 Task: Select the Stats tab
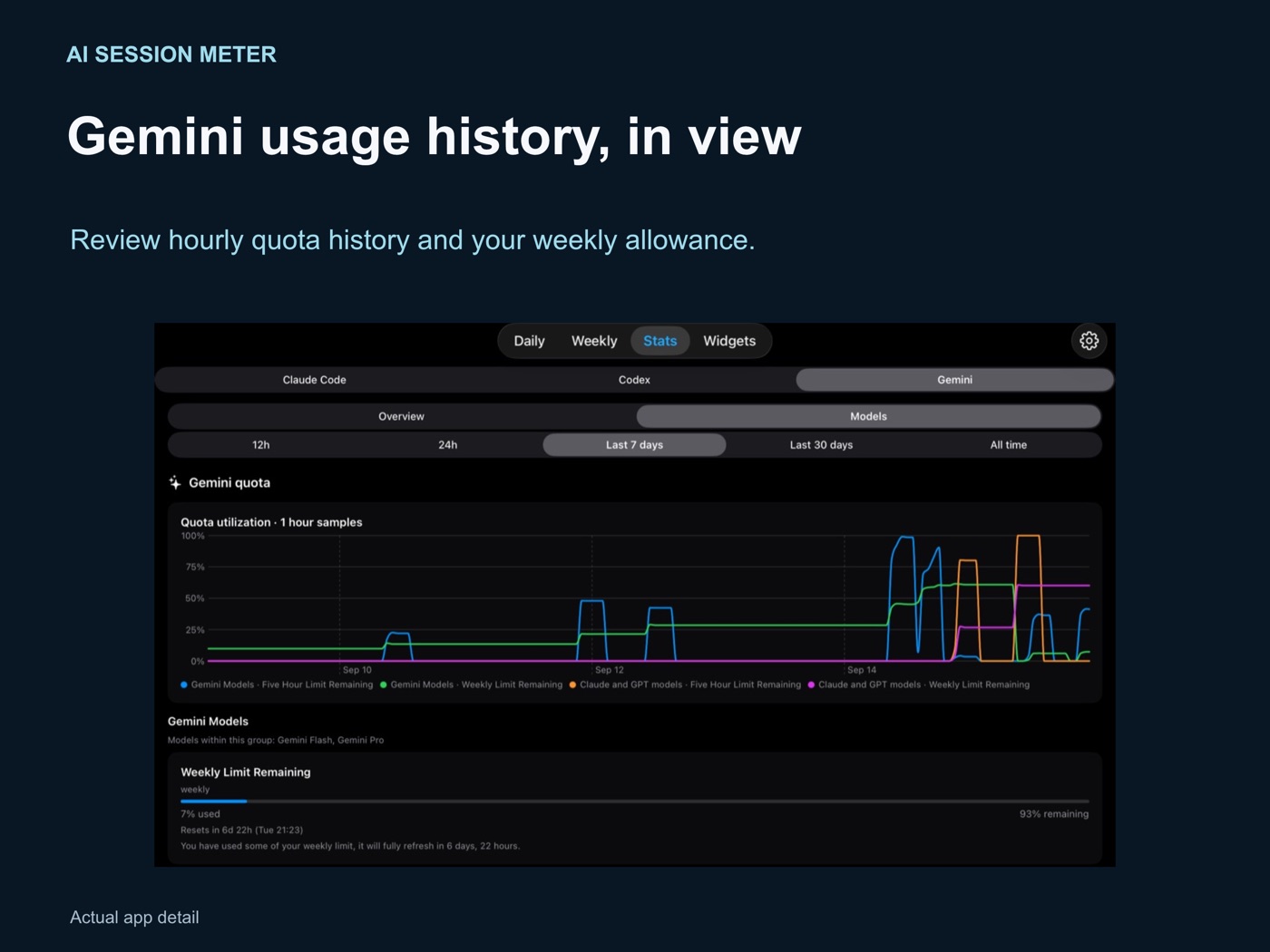[x=660, y=341]
